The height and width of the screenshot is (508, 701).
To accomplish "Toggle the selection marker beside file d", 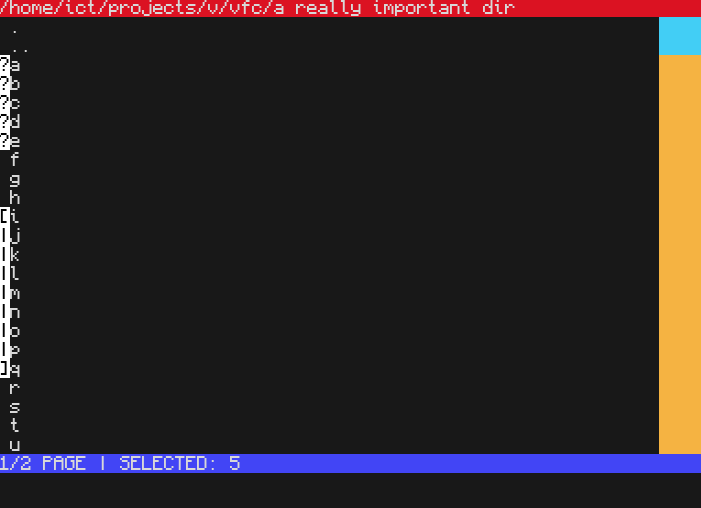I will tap(5, 122).
